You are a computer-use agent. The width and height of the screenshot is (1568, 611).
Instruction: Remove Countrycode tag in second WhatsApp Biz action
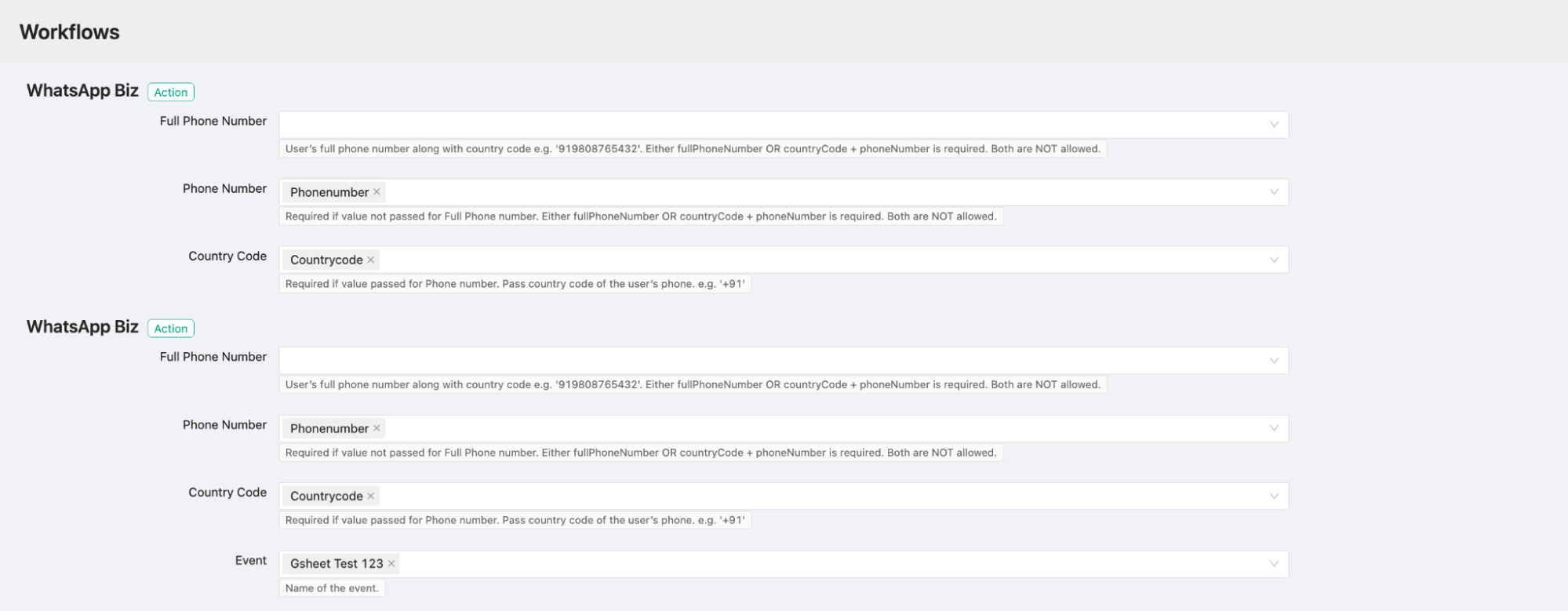click(x=371, y=496)
